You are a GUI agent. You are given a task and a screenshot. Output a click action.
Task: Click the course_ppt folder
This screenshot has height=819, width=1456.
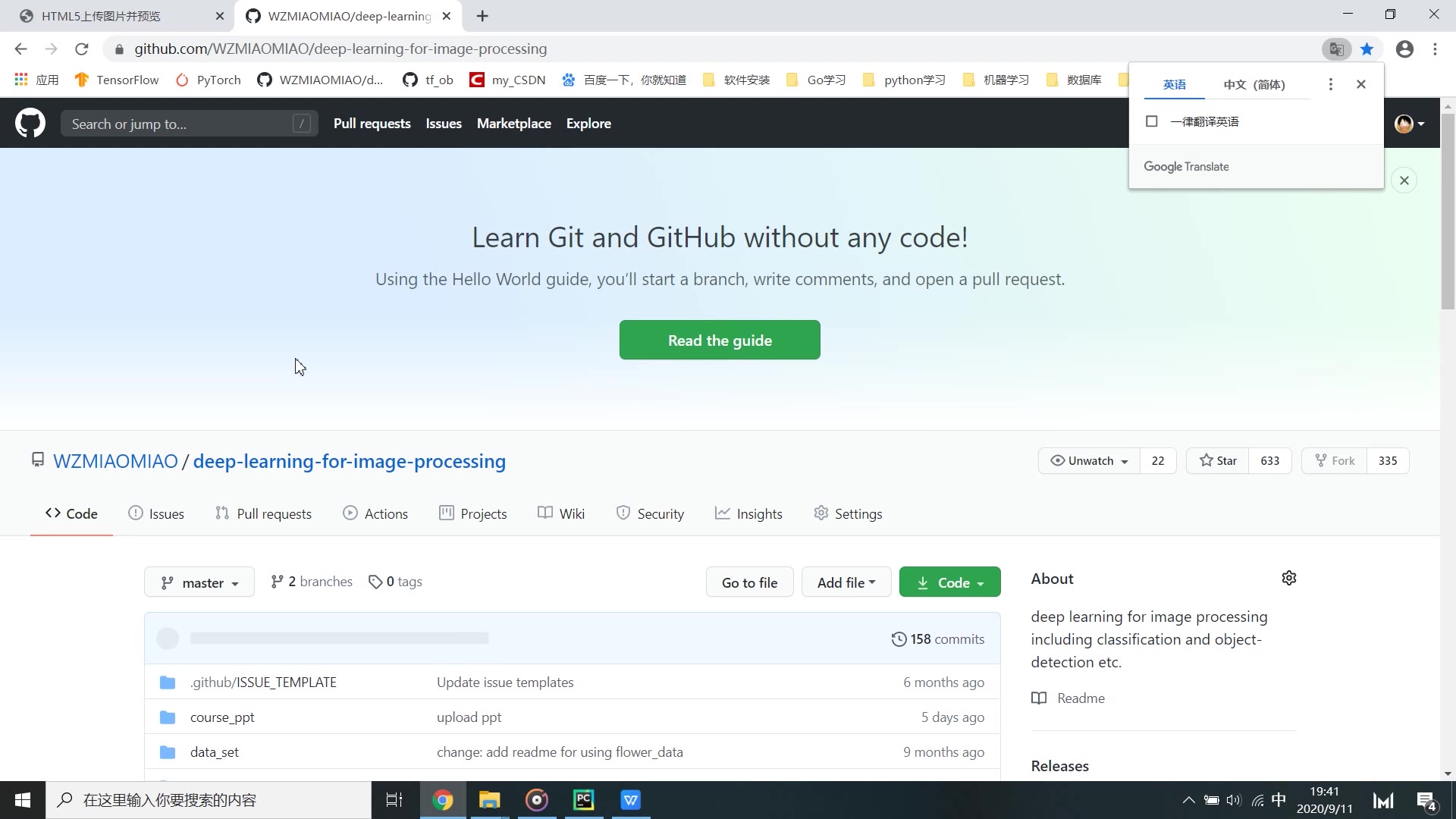click(x=222, y=716)
